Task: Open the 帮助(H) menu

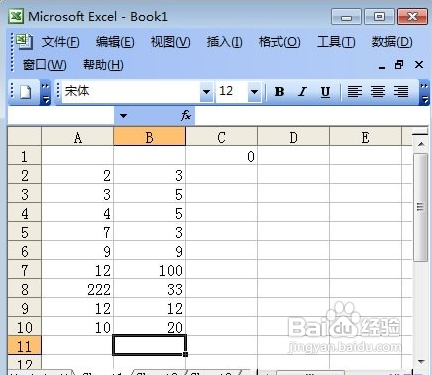Action: (x=103, y=65)
